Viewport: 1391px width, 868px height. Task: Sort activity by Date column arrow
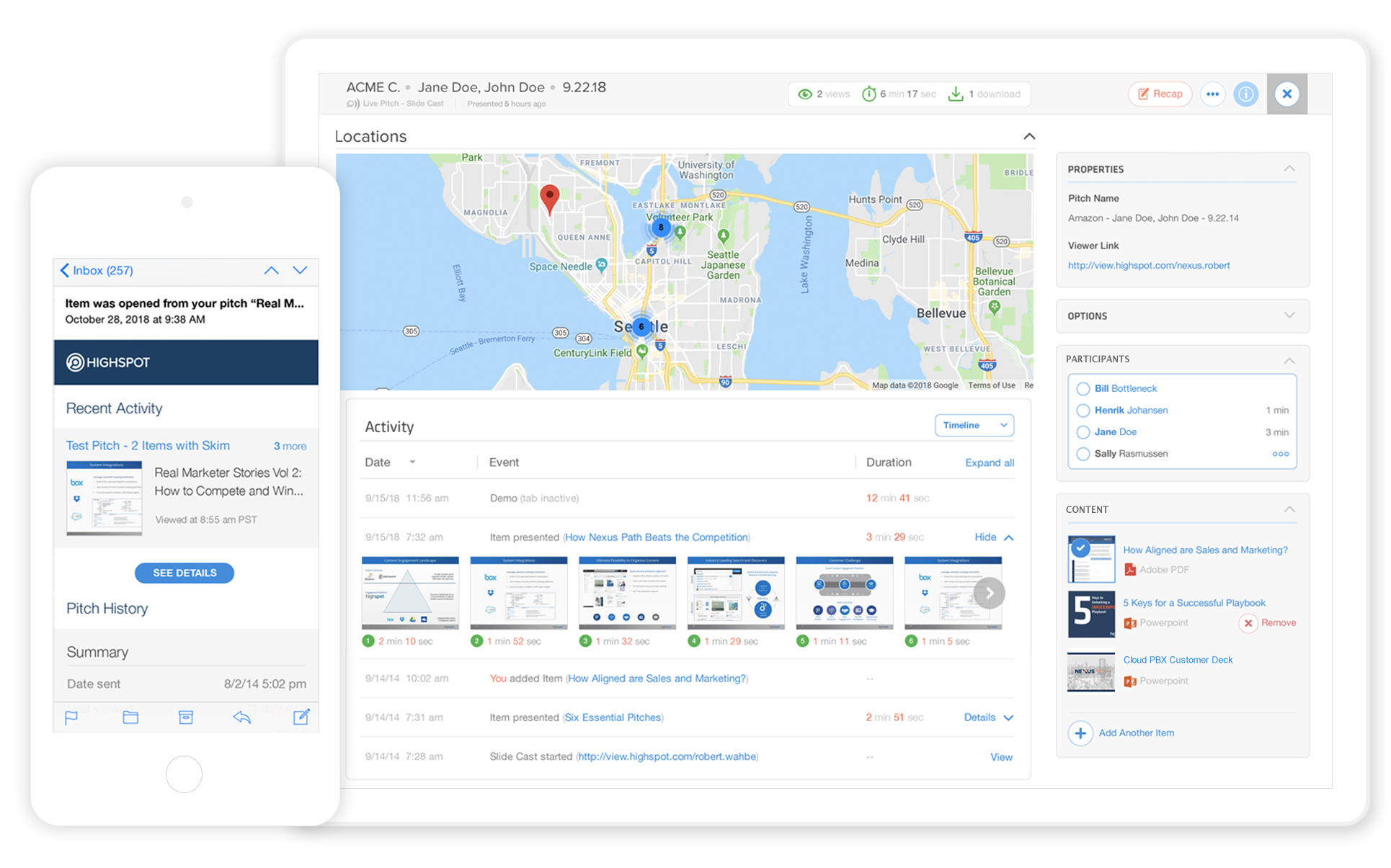[x=412, y=462]
